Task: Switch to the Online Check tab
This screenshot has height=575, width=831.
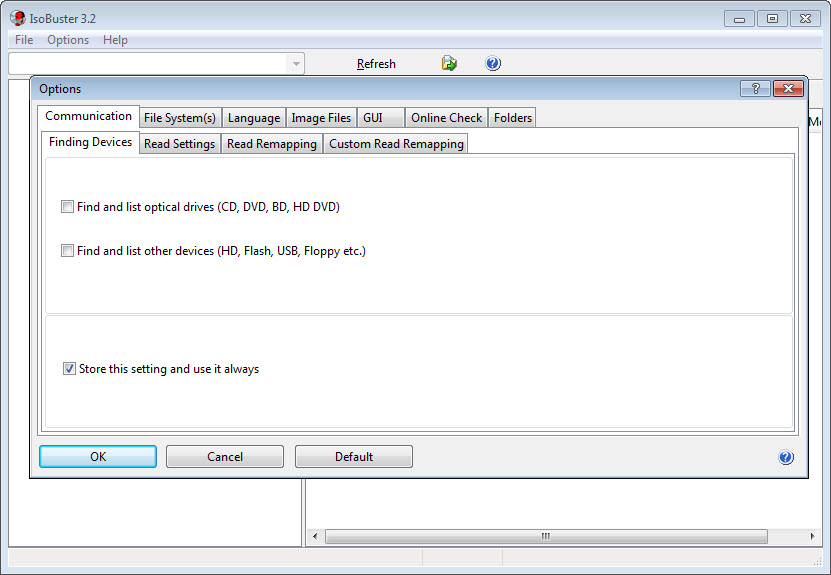Action: tap(447, 118)
